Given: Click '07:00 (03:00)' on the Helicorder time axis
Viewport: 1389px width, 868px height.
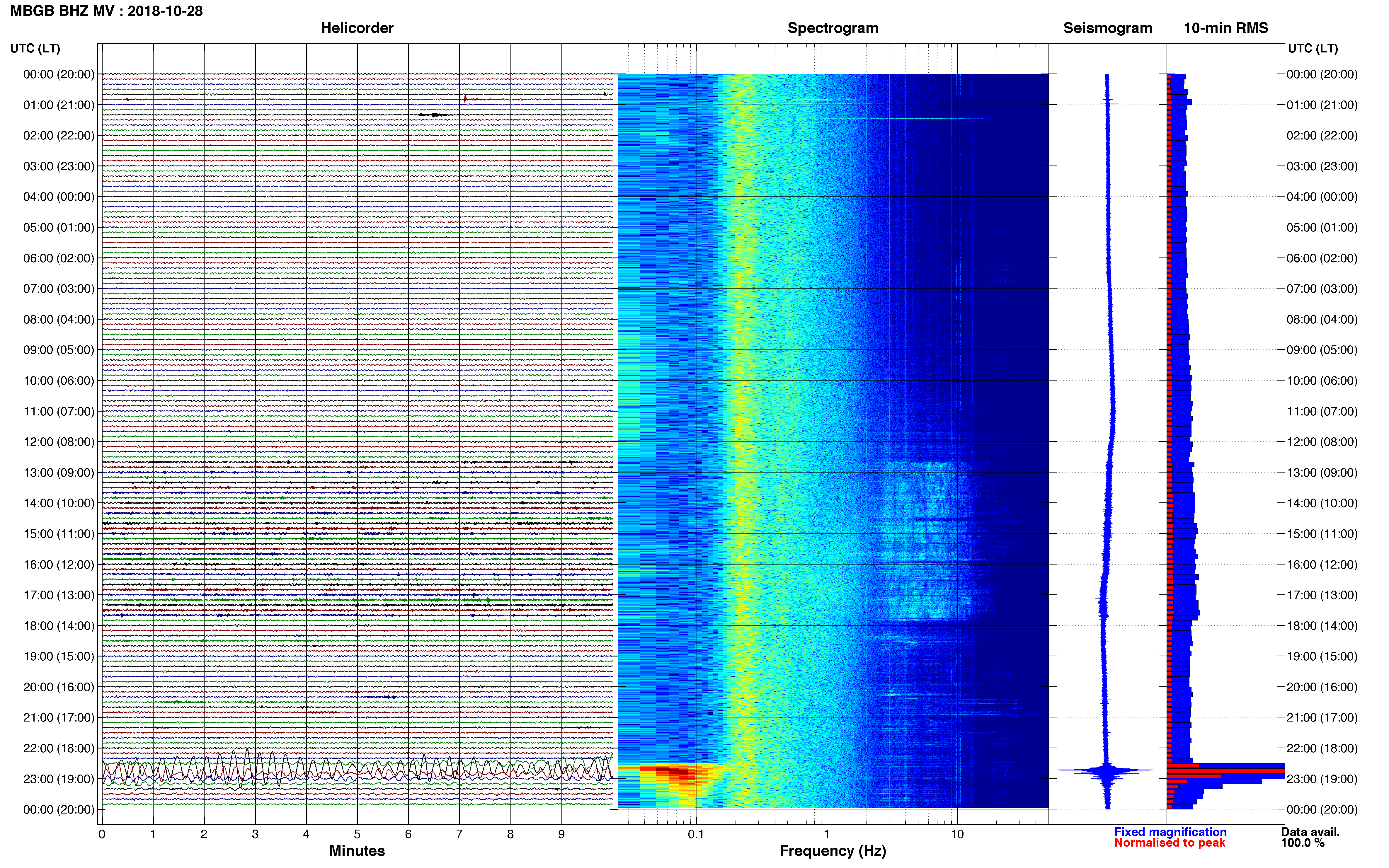Looking at the screenshot, I should tap(59, 288).
